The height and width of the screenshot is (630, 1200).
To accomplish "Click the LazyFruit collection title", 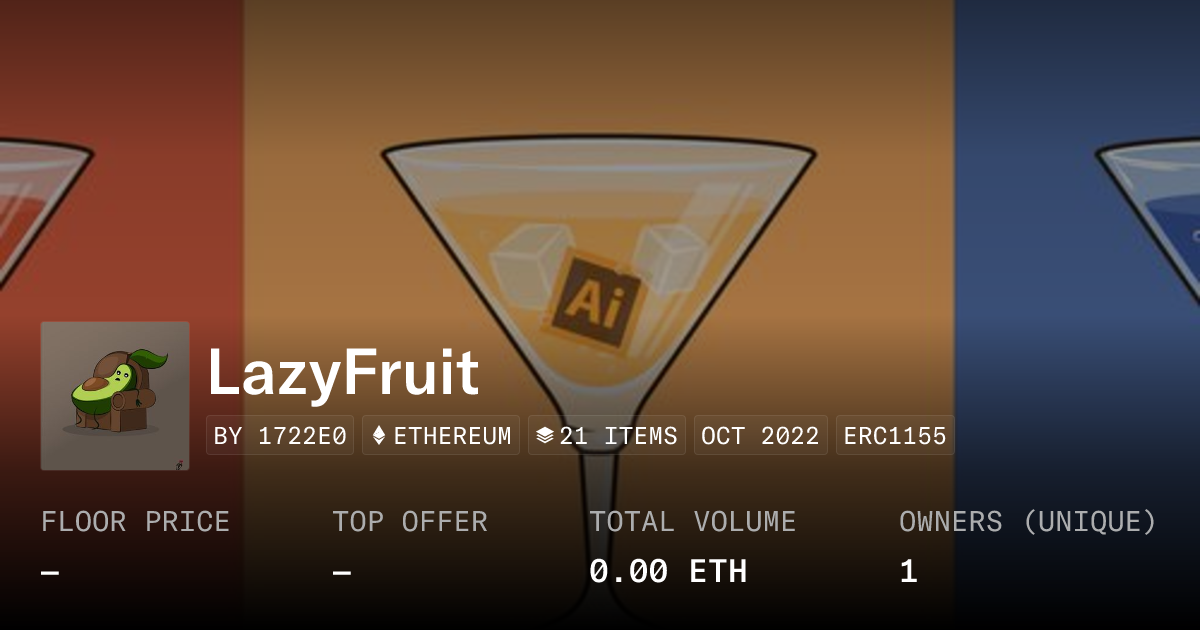I will click(x=343, y=373).
